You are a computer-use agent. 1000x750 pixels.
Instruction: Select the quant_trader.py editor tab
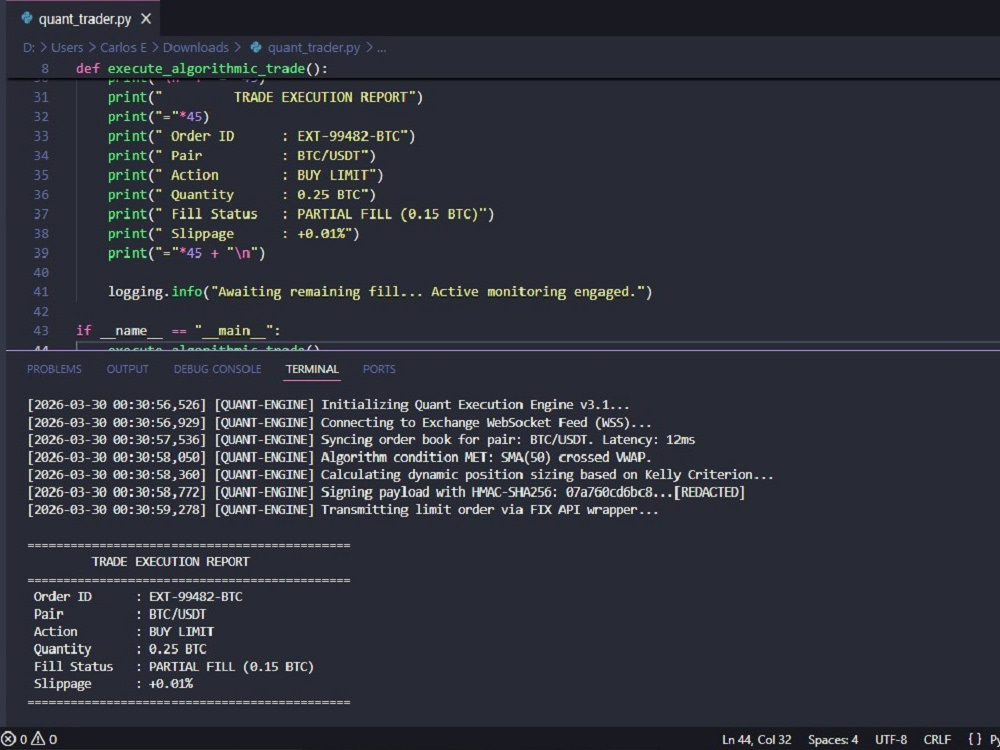tap(84, 18)
